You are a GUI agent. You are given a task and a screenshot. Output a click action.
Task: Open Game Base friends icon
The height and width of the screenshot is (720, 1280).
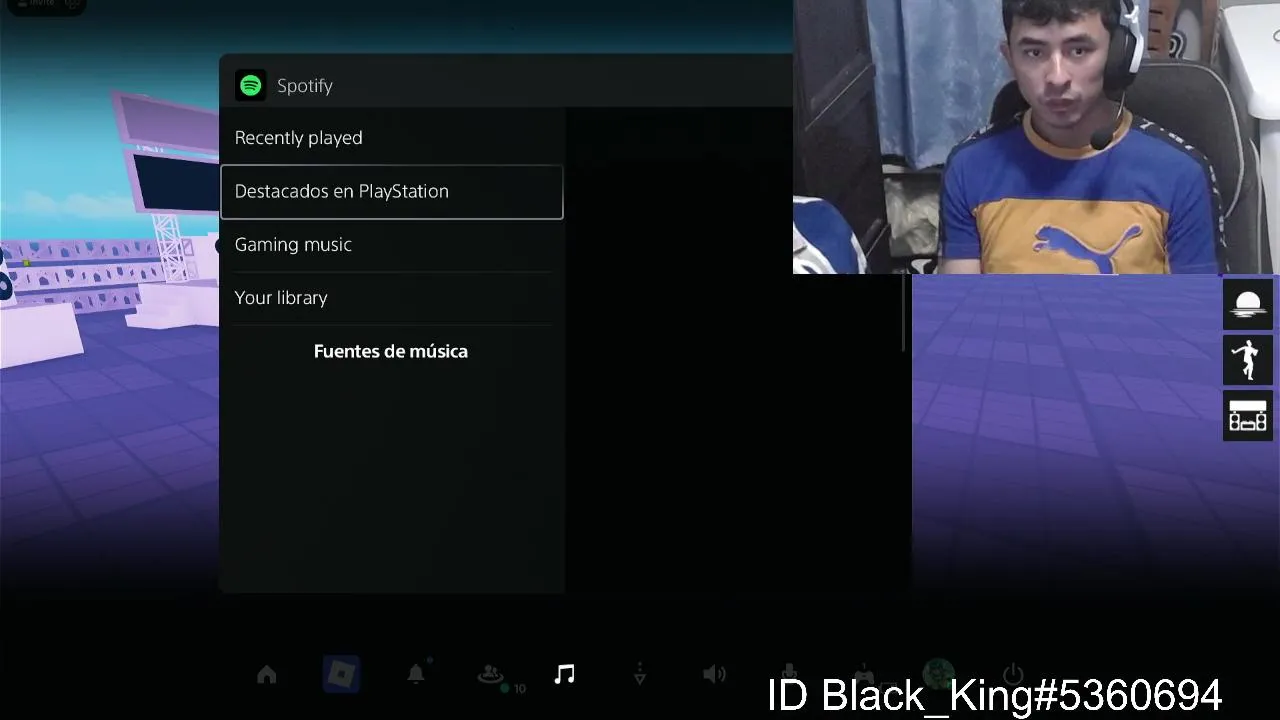(491, 675)
